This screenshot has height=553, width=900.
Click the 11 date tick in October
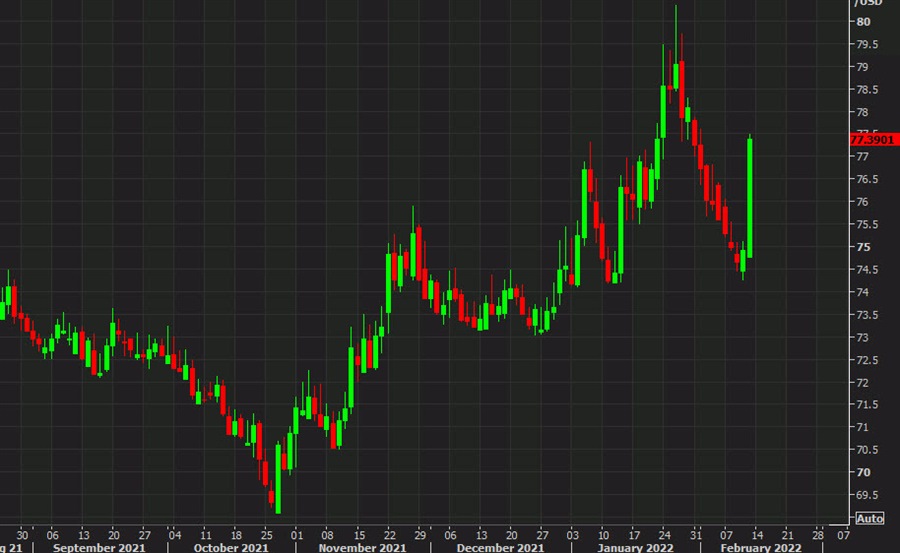point(205,535)
